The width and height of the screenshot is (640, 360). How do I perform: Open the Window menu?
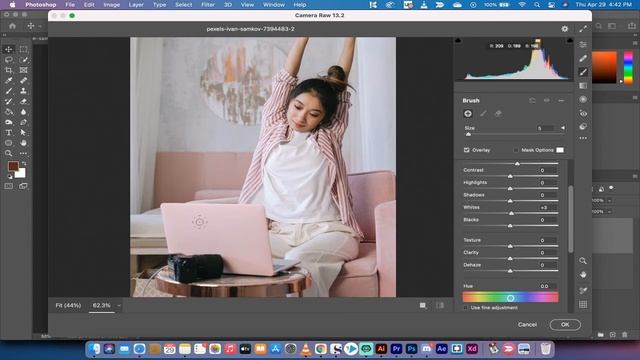(x=273, y=4)
